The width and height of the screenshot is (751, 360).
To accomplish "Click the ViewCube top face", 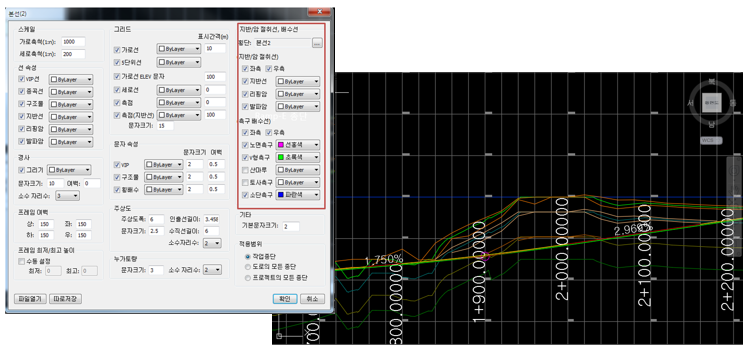I will (712, 103).
